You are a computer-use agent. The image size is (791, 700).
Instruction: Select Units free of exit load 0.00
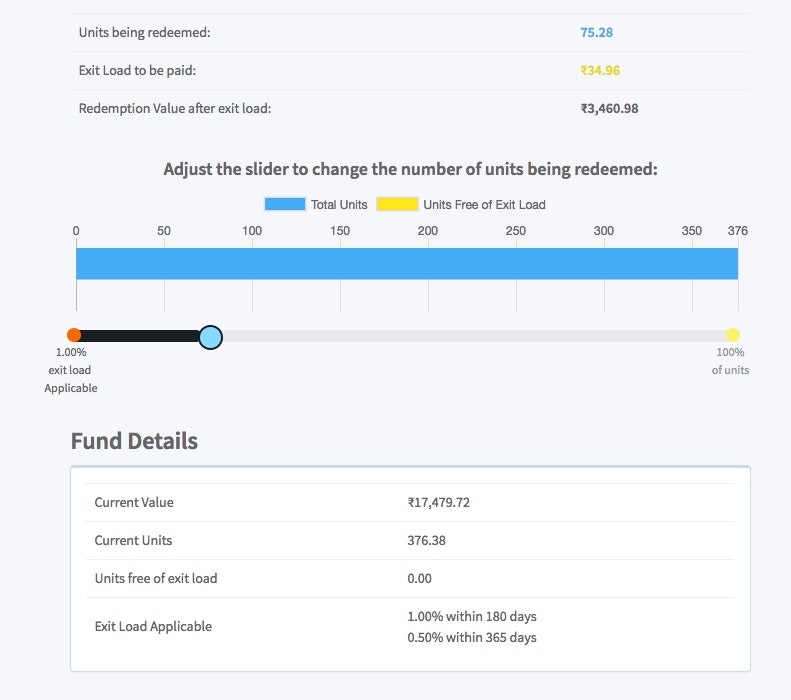coord(419,578)
